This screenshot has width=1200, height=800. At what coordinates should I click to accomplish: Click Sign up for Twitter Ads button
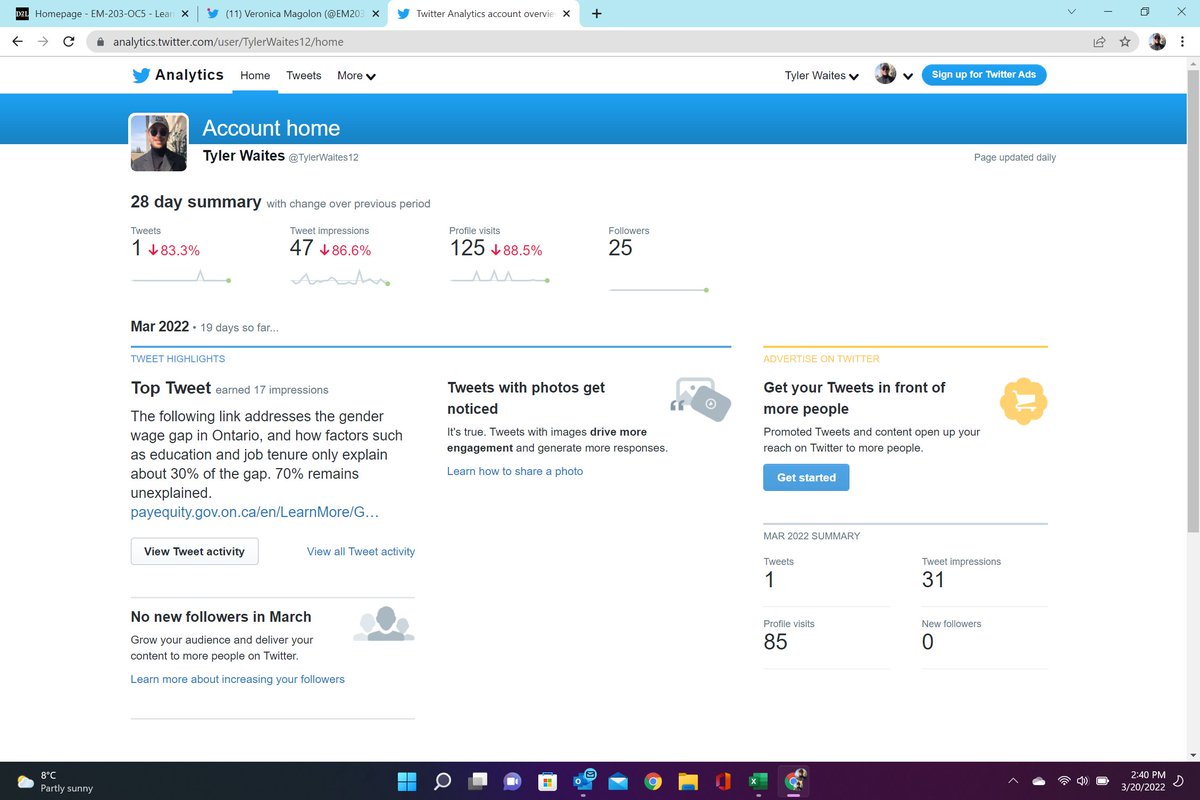tap(984, 75)
